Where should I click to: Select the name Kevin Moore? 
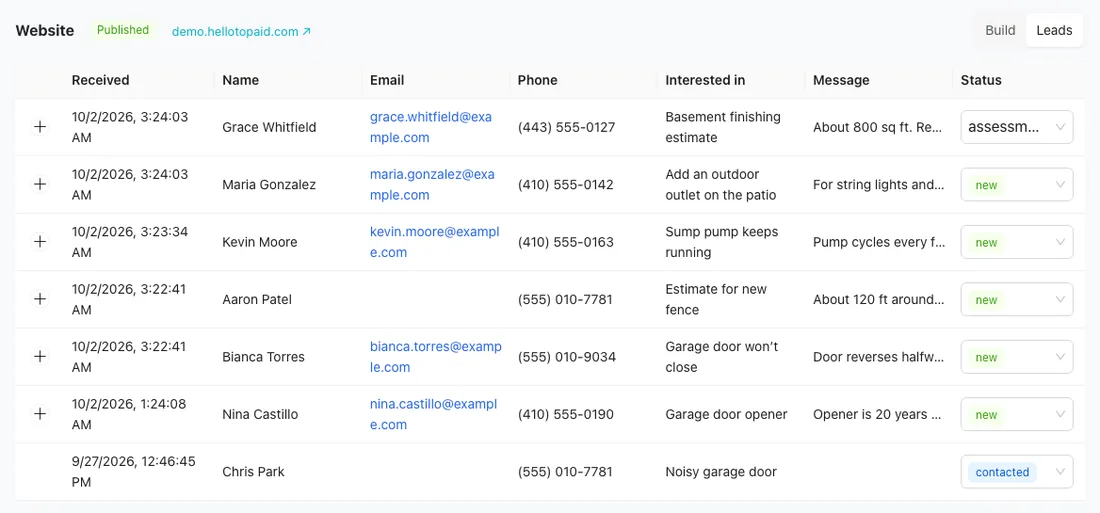260,242
